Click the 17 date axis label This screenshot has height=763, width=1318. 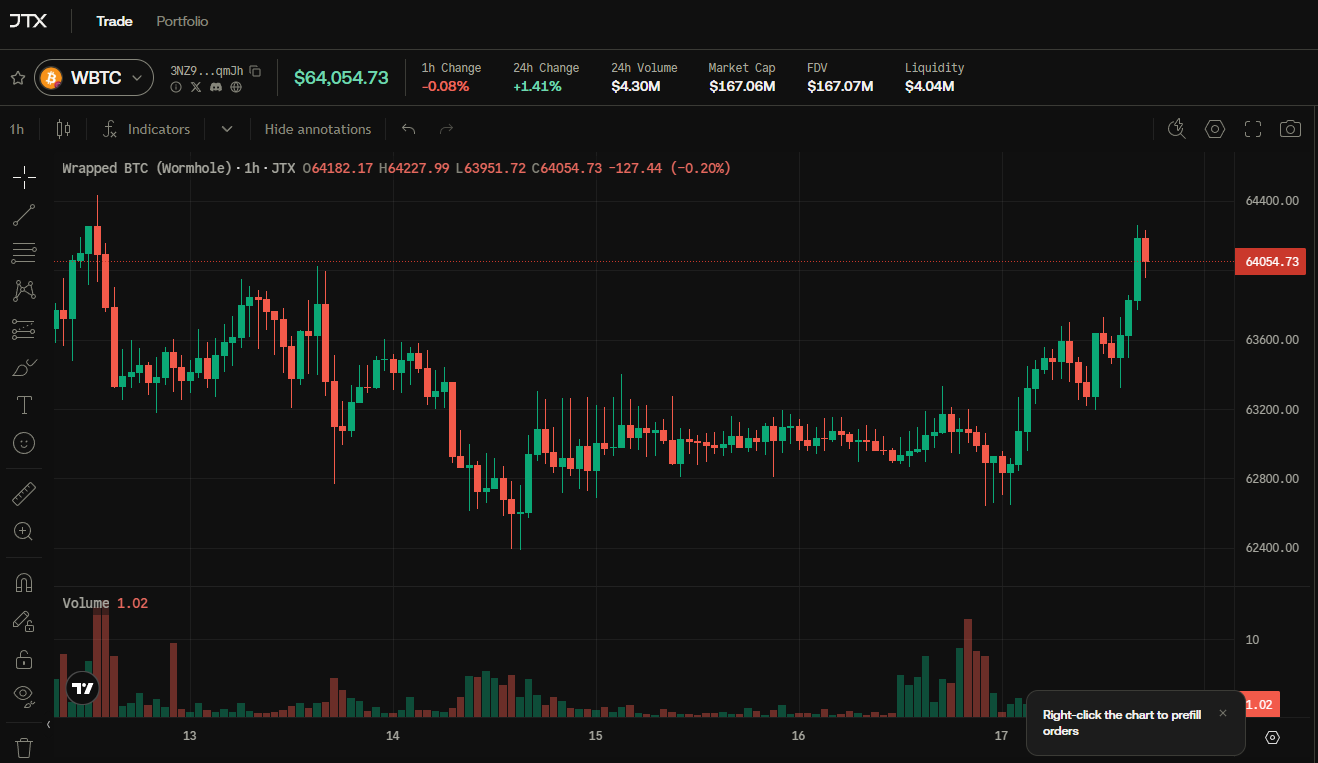point(1001,736)
